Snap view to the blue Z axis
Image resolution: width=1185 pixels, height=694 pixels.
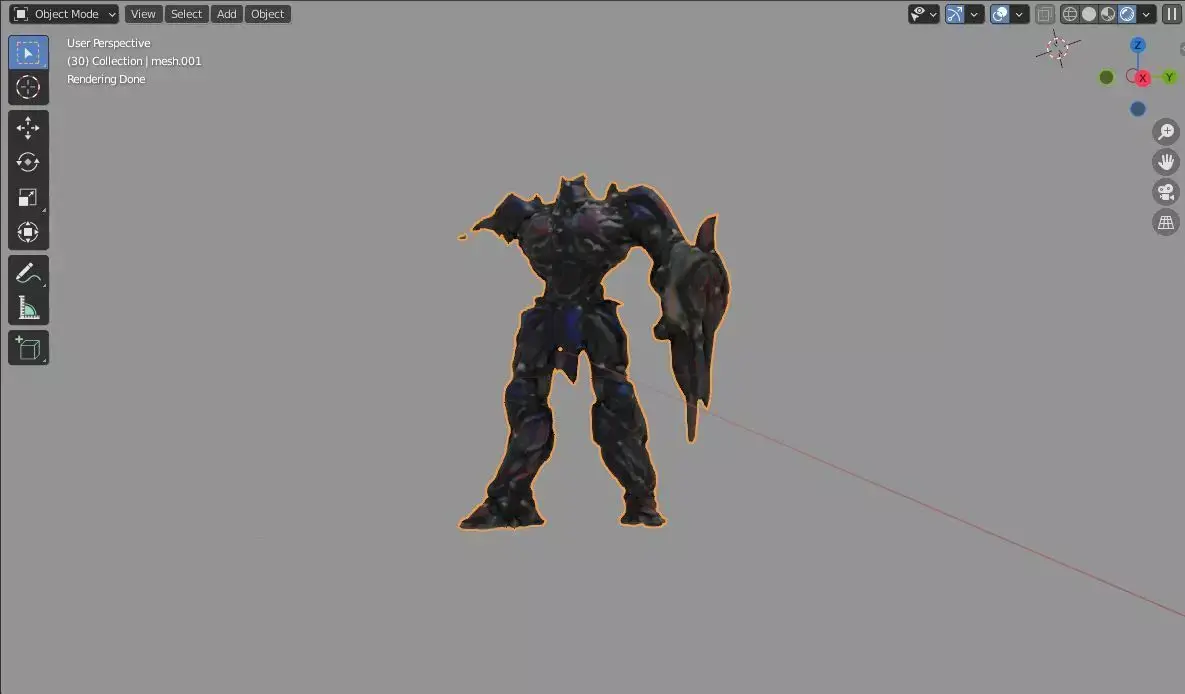point(1137,45)
